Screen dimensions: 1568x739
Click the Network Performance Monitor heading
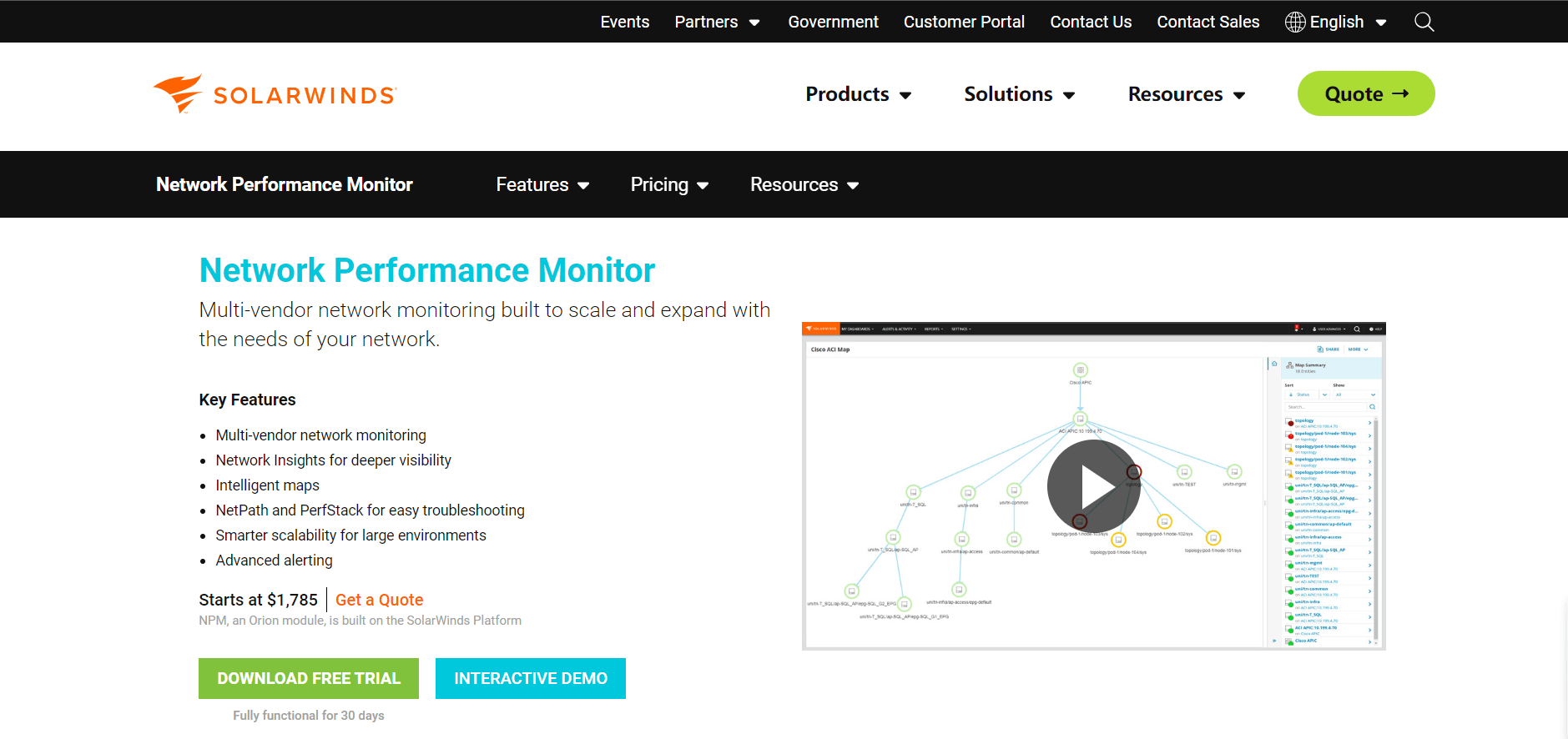pos(426,270)
